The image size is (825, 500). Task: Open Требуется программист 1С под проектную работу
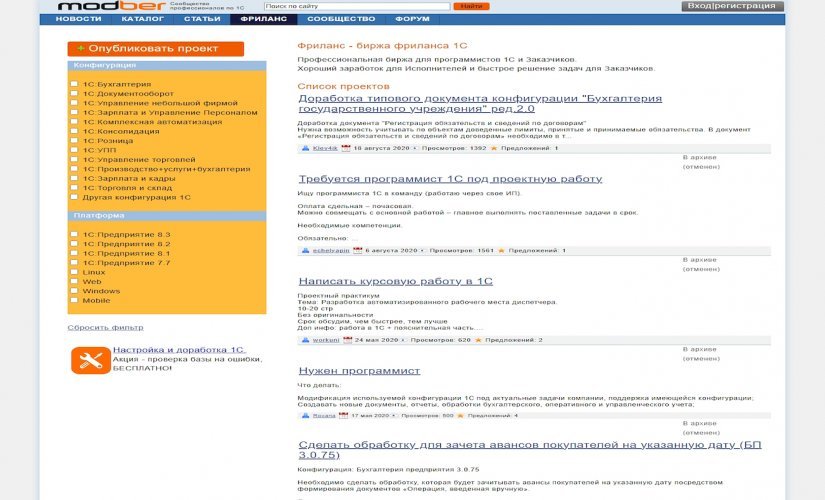(450, 179)
